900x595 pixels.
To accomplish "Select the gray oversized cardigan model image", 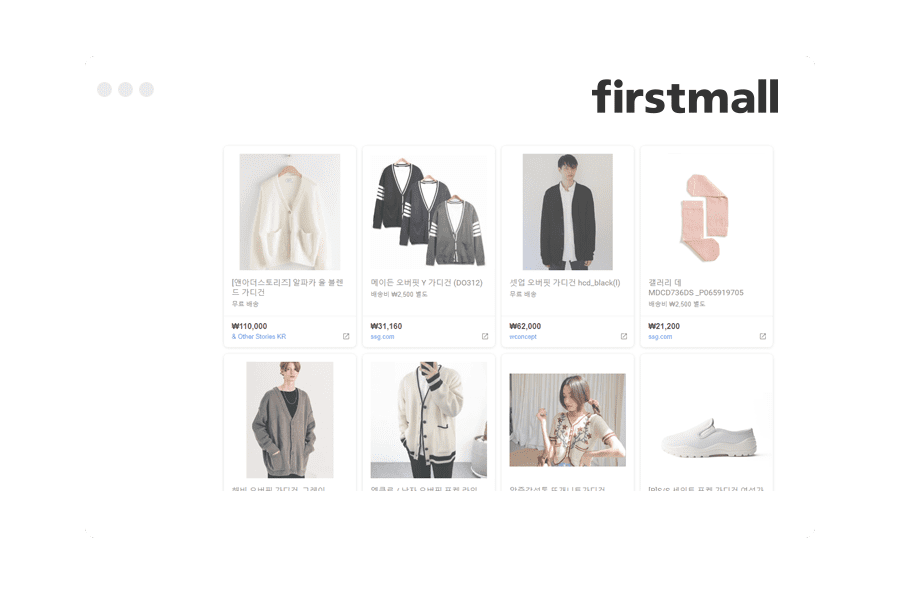I will point(290,420).
